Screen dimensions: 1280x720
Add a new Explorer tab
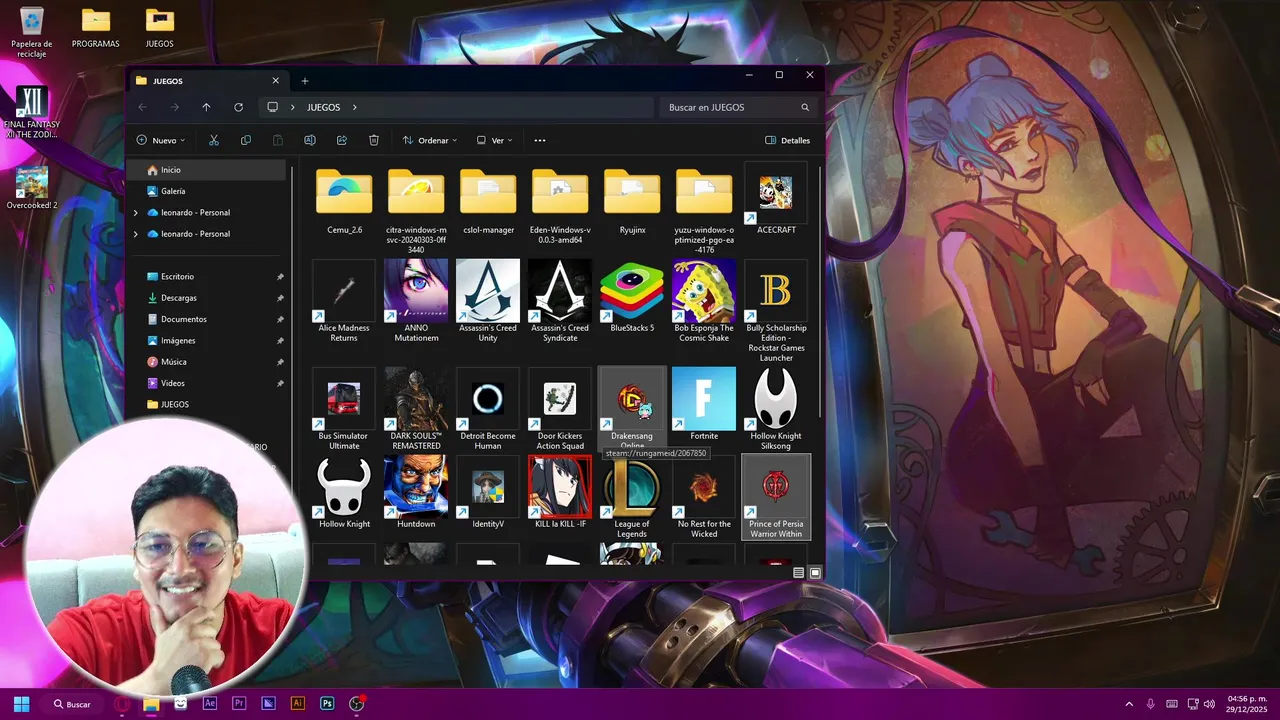(305, 81)
